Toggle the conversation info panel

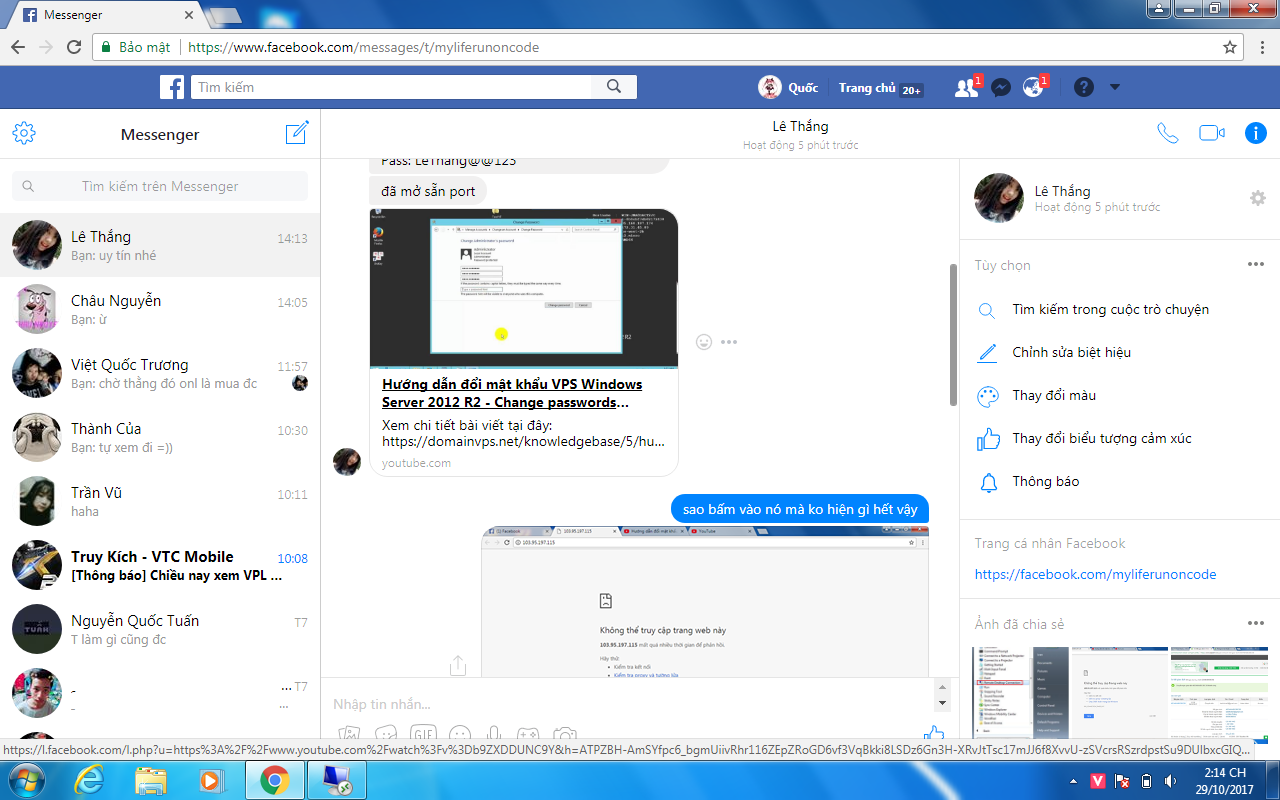click(1256, 134)
